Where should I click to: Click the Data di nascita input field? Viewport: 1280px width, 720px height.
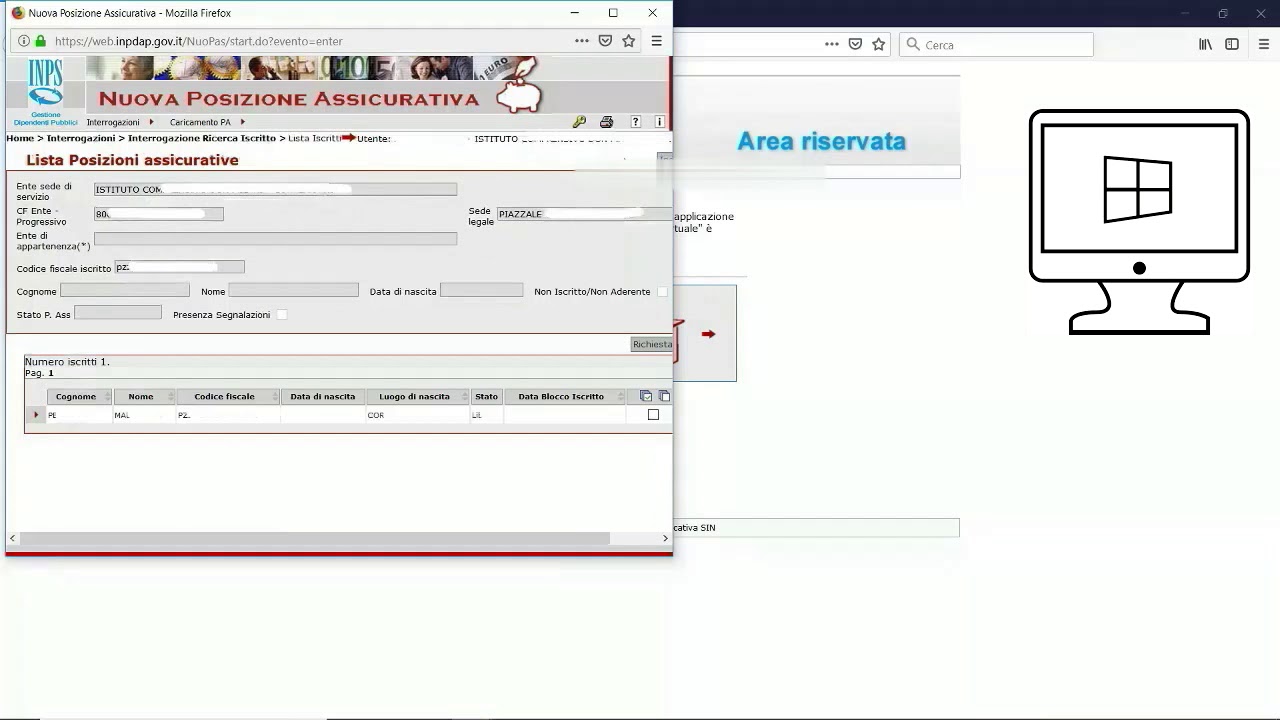[x=481, y=290]
